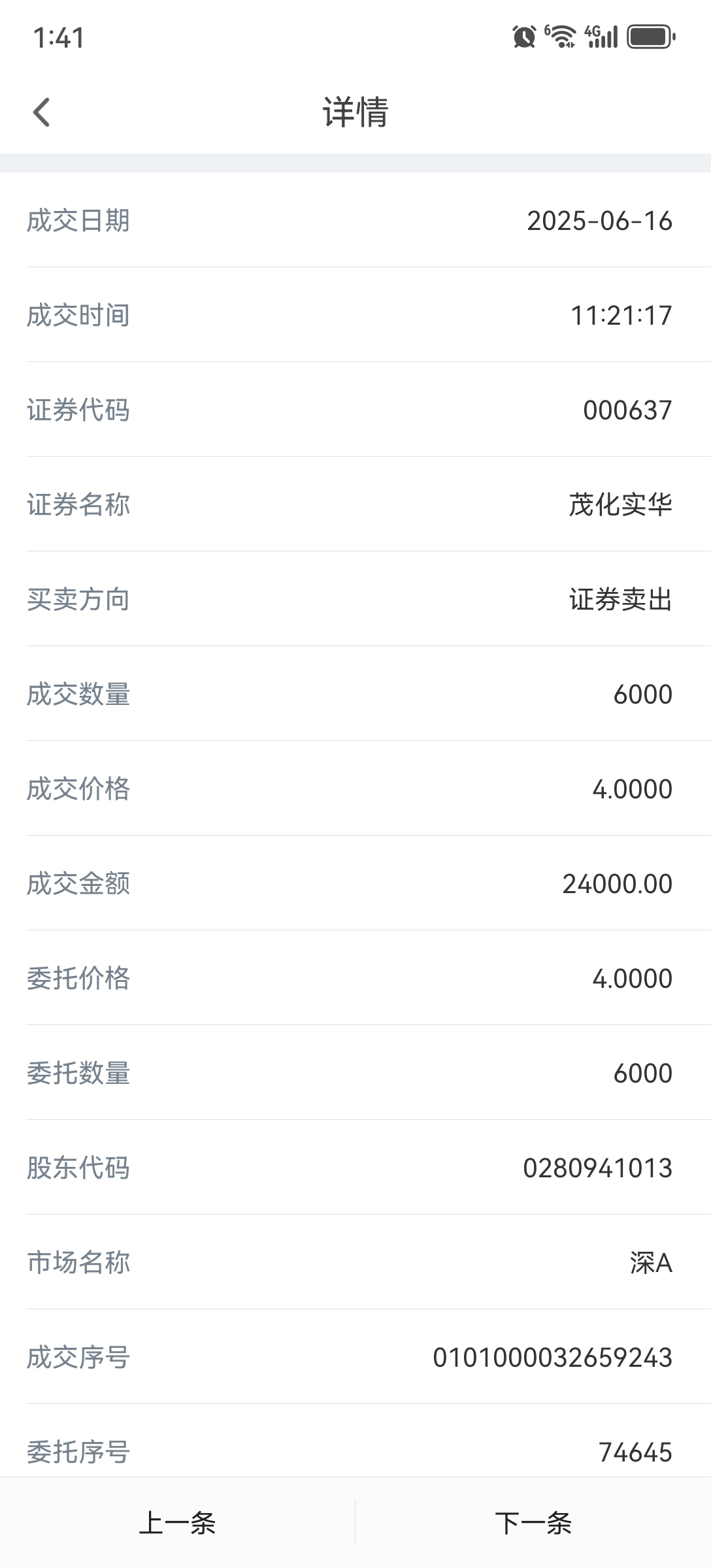
Task: Tap the alarm clock status icon
Action: click(524, 37)
